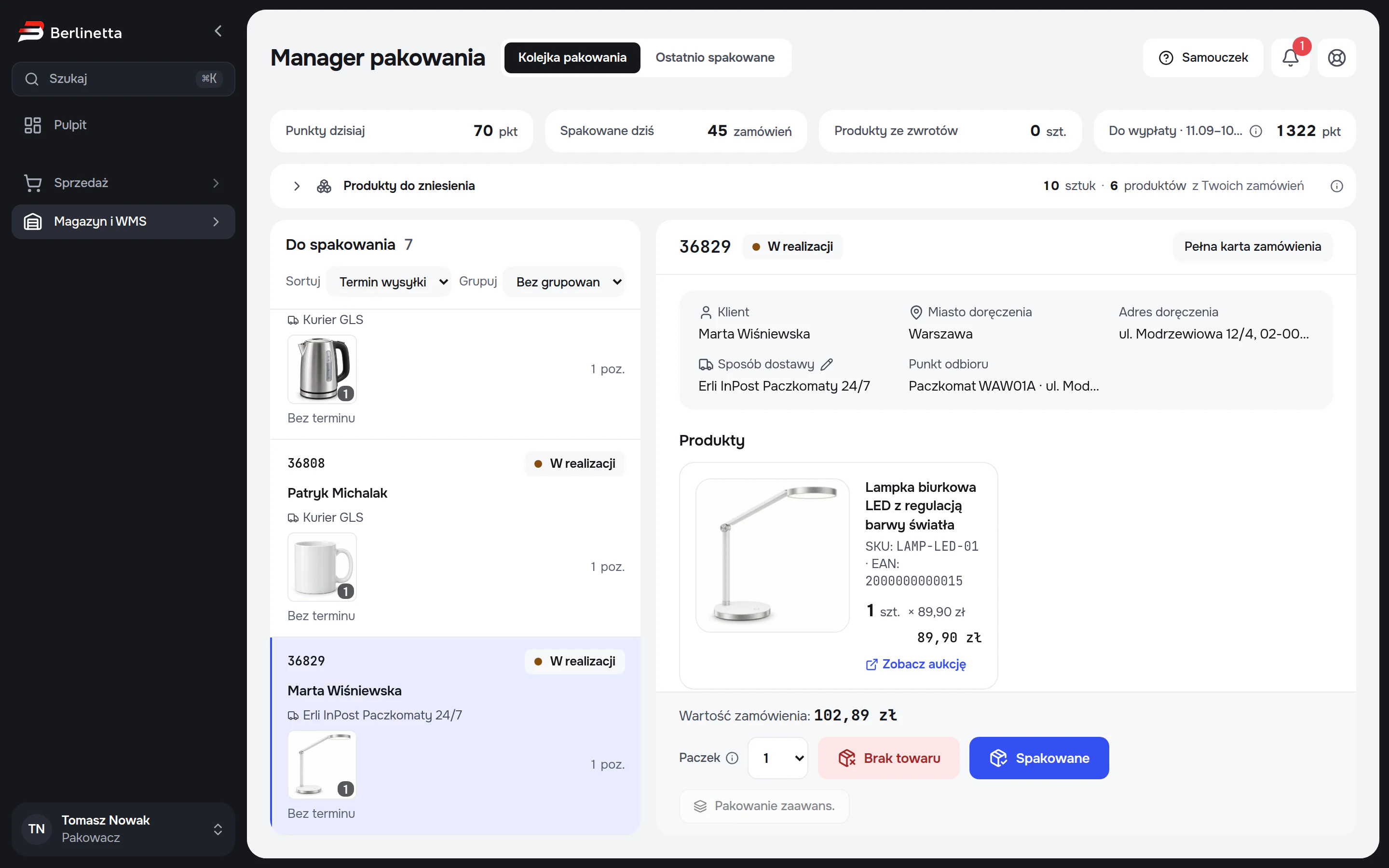The image size is (1389, 868).
Task: Click the Pulpit dashboard icon
Action: coord(33,125)
